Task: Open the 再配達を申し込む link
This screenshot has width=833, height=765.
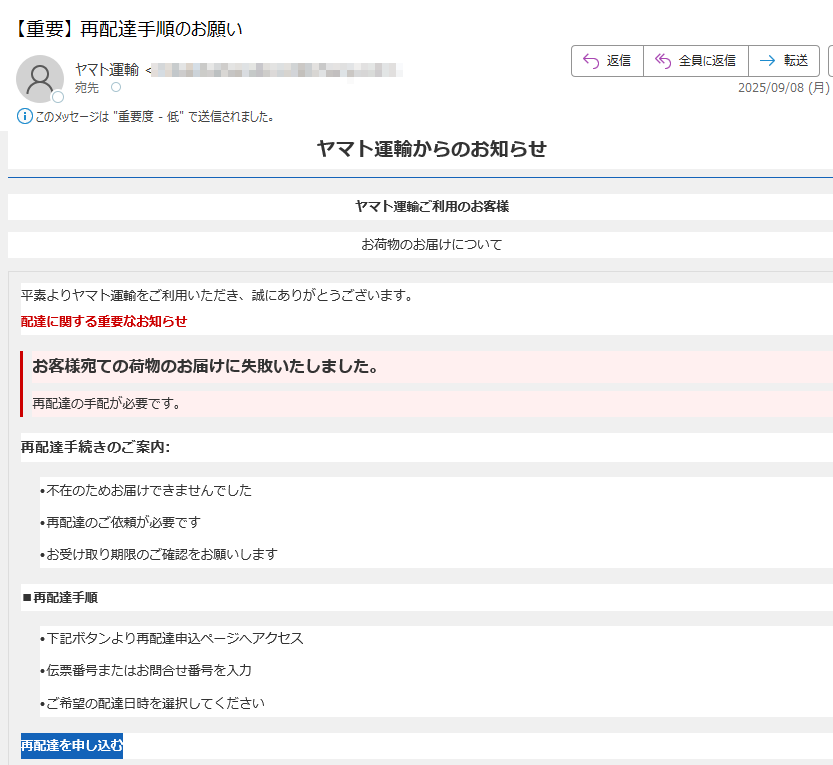Action: pos(72,745)
